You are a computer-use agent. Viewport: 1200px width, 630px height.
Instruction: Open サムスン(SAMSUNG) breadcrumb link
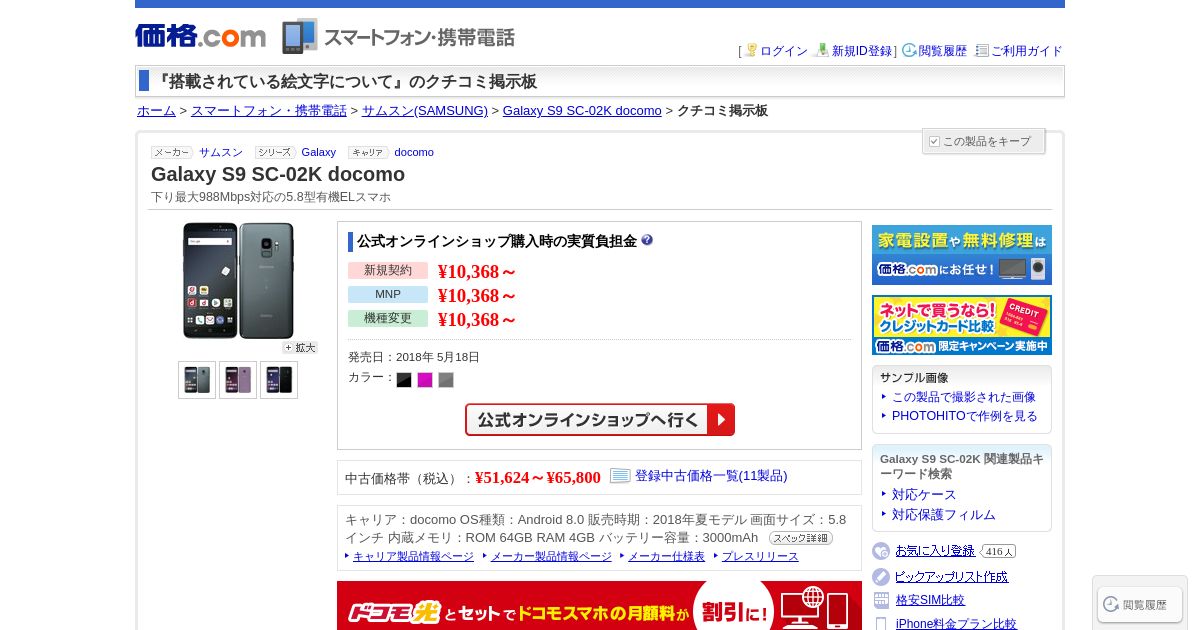point(425,111)
